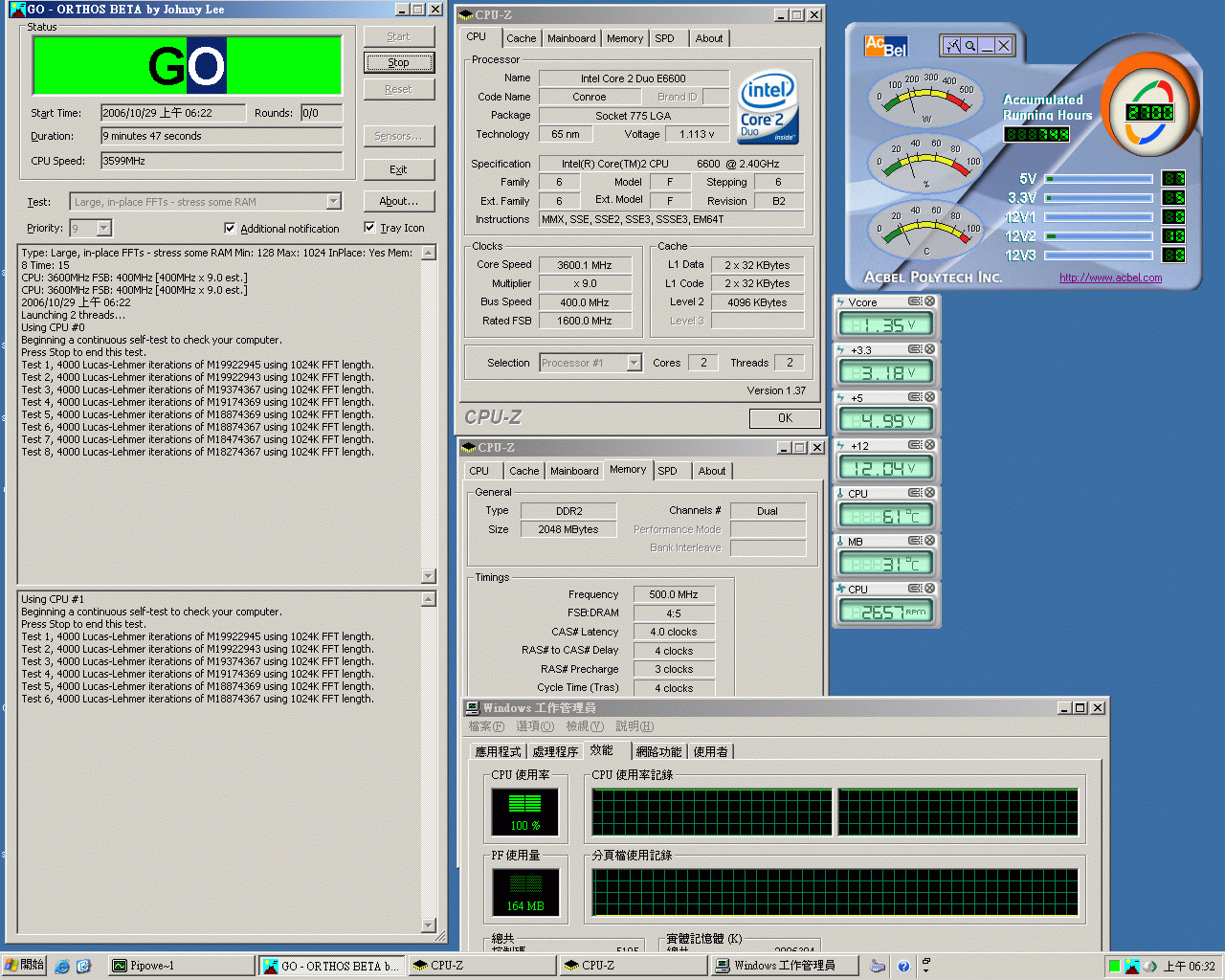Open settings icon on Vcore gadget
The image size is (1225, 980).
click(915, 301)
